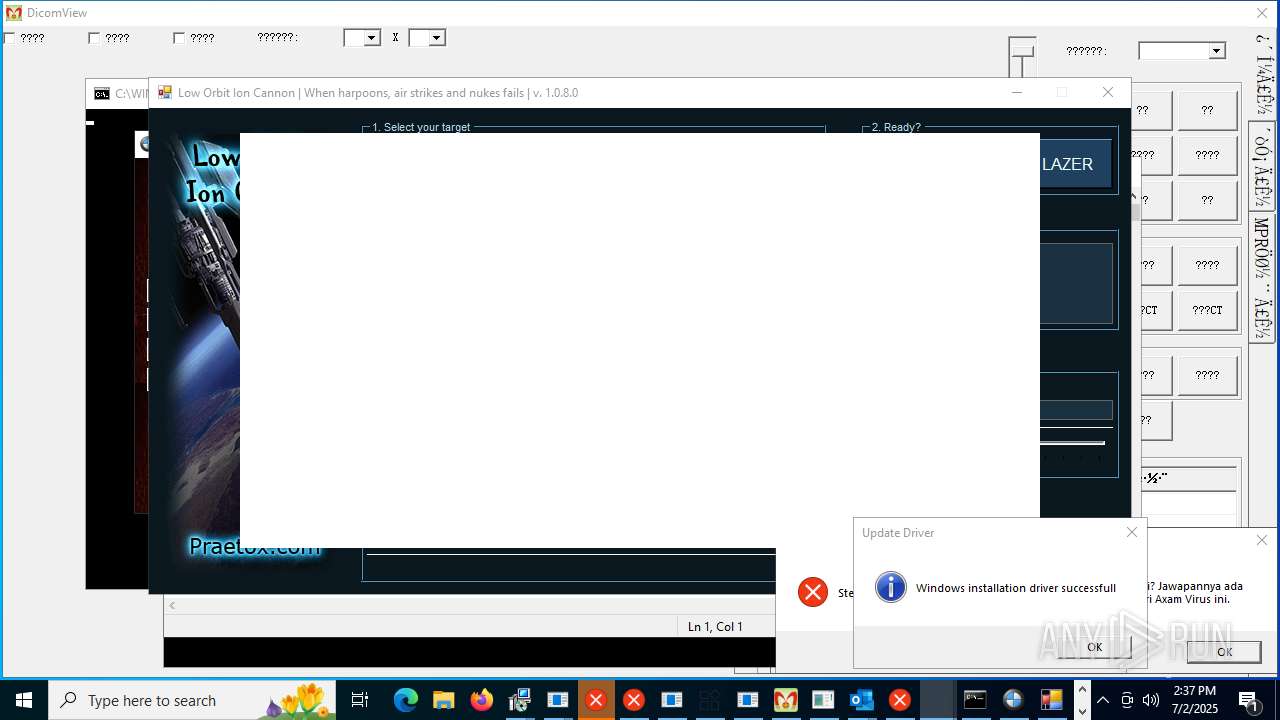This screenshot has height=720, width=1280.
Task: Click the left scroll arrow of the window behind LOIC
Action: pyautogui.click(x=172, y=605)
